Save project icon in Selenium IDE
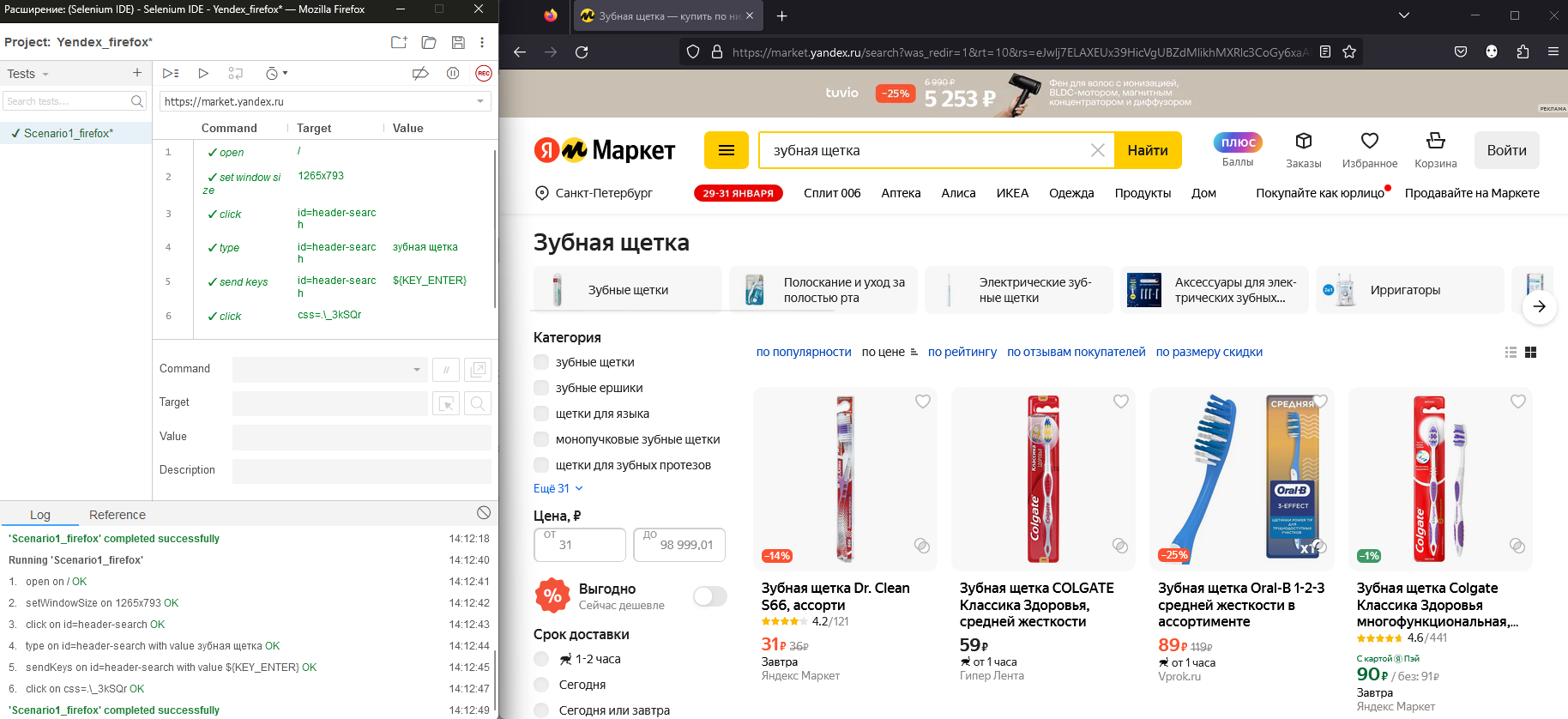The height and width of the screenshot is (719, 1568). (x=458, y=42)
